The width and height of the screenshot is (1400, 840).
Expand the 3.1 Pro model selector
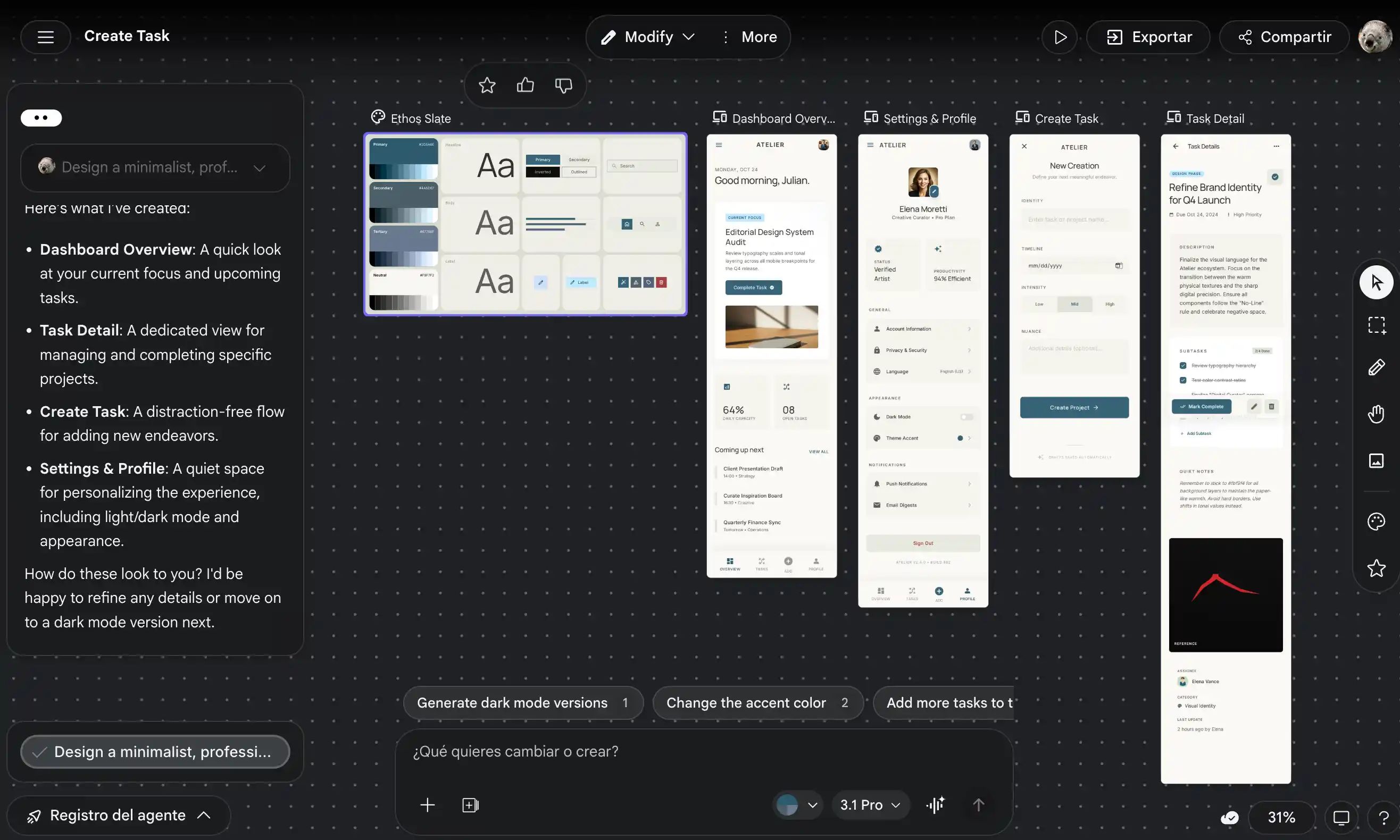(870, 804)
